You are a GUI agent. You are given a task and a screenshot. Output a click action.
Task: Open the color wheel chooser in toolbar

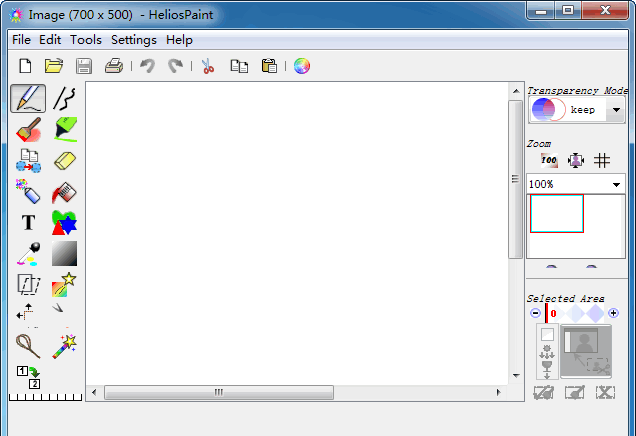(301, 66)
